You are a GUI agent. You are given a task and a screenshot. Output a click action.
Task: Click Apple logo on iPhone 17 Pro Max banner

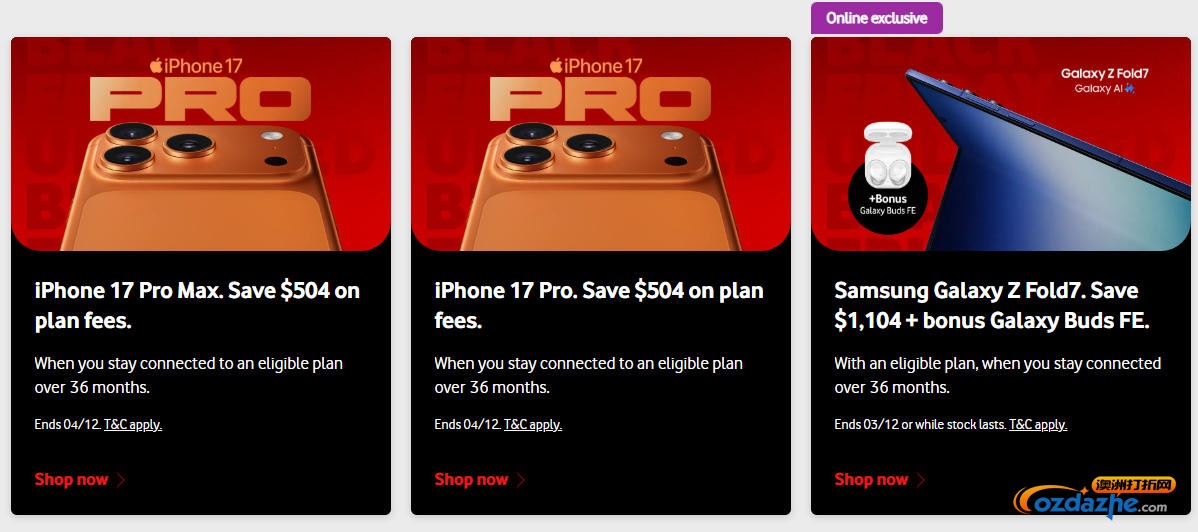pos(156,65)
